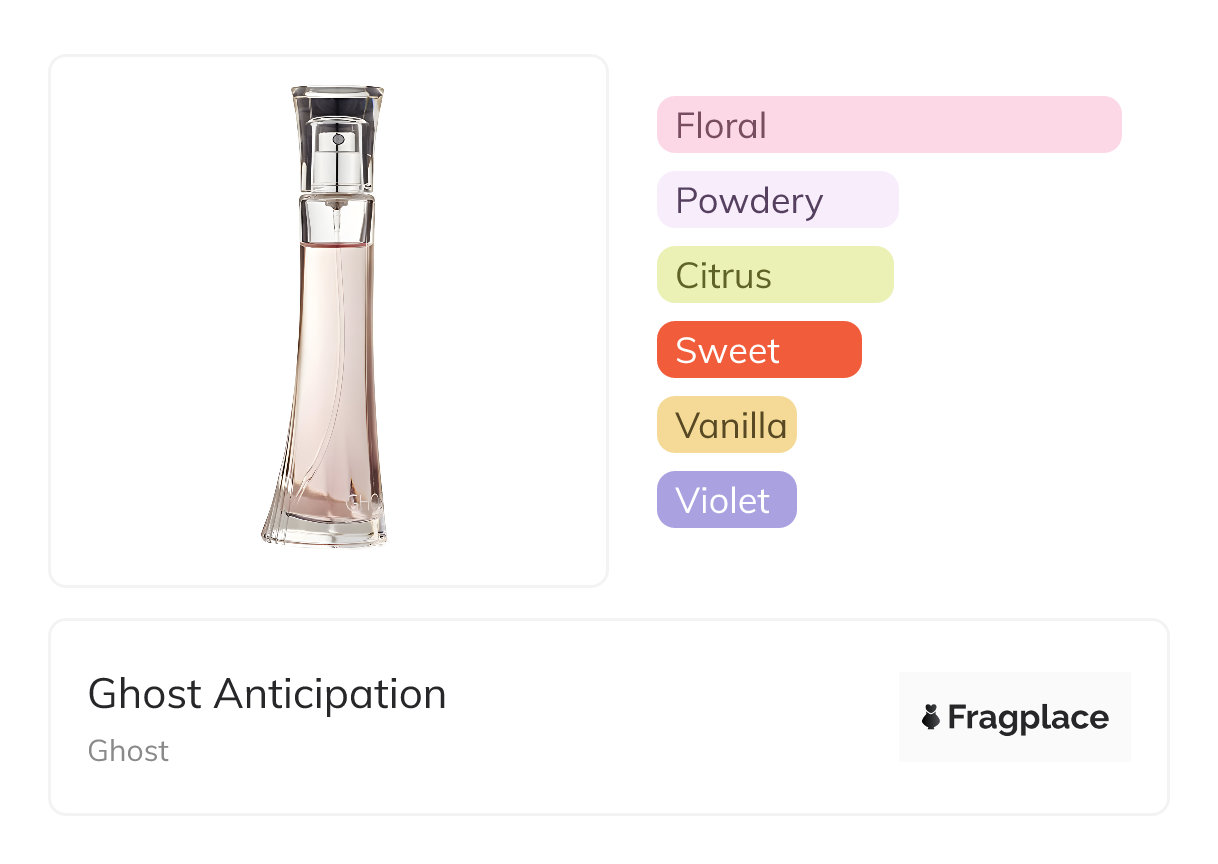This screenshot has width=1218, height=864.
Task: Select the Vanilla accord tag
Action: [727, 425]
